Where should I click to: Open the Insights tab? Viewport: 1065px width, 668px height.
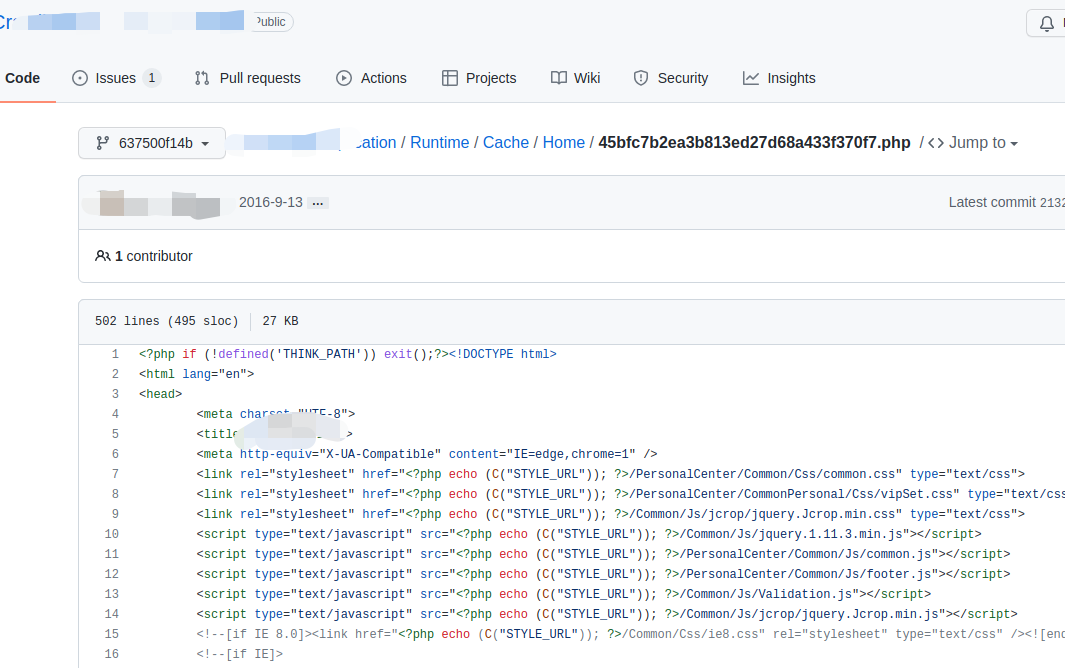click(x=778, y=78)
